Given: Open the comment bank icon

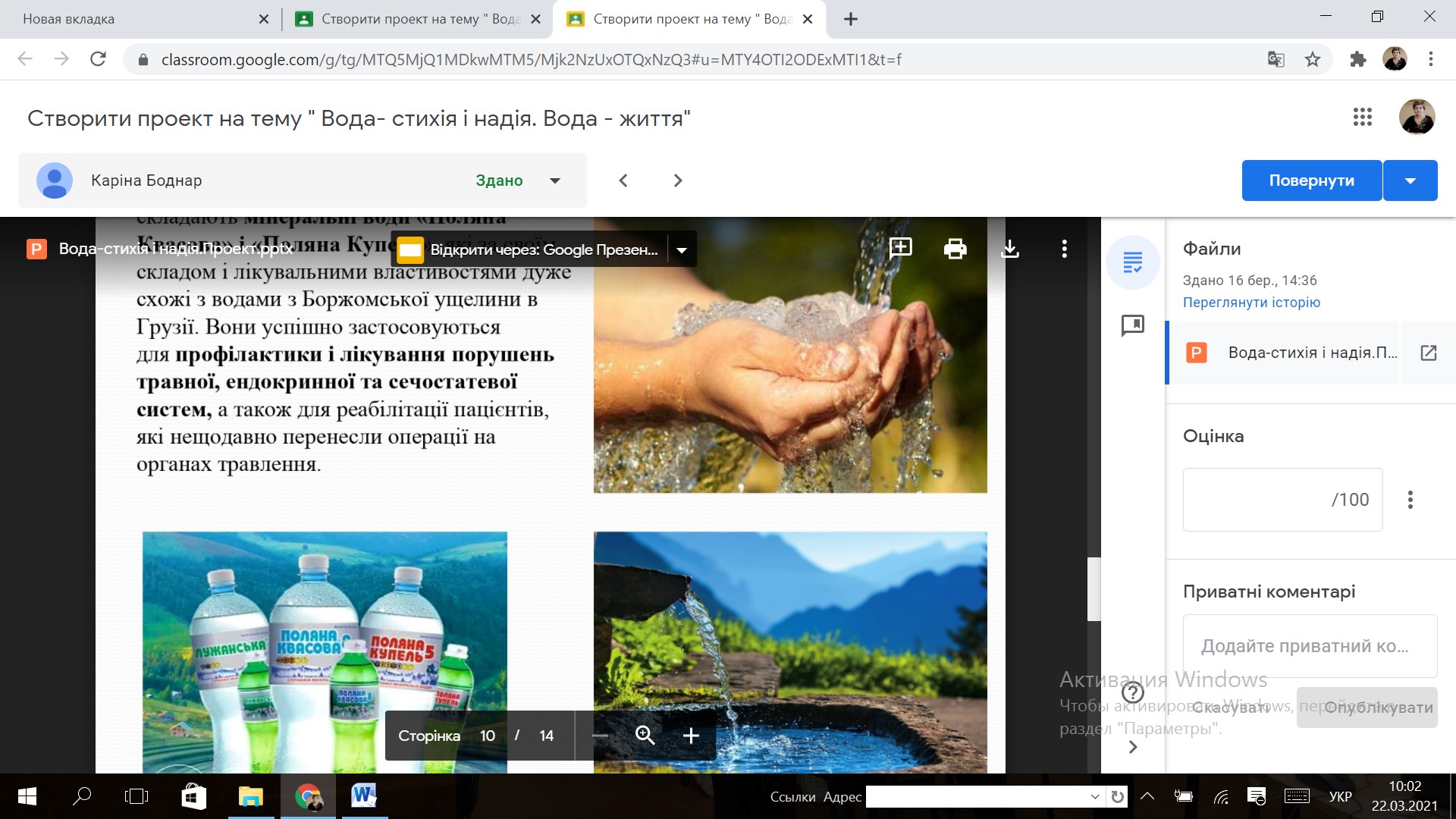Looking at the screenshot, I should (x=1133, y=326).
